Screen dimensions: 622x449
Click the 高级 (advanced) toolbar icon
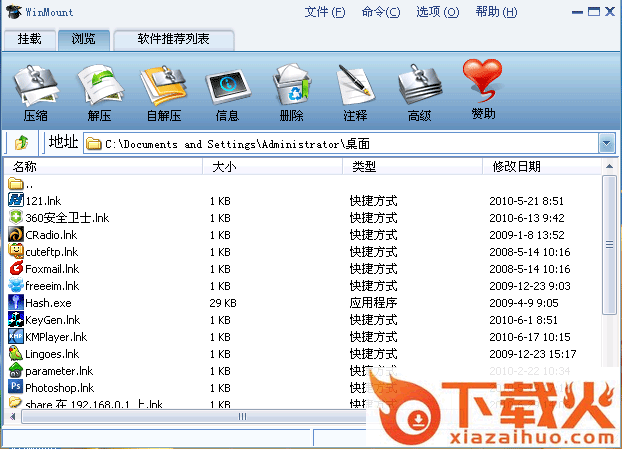[x=420, y=85]
